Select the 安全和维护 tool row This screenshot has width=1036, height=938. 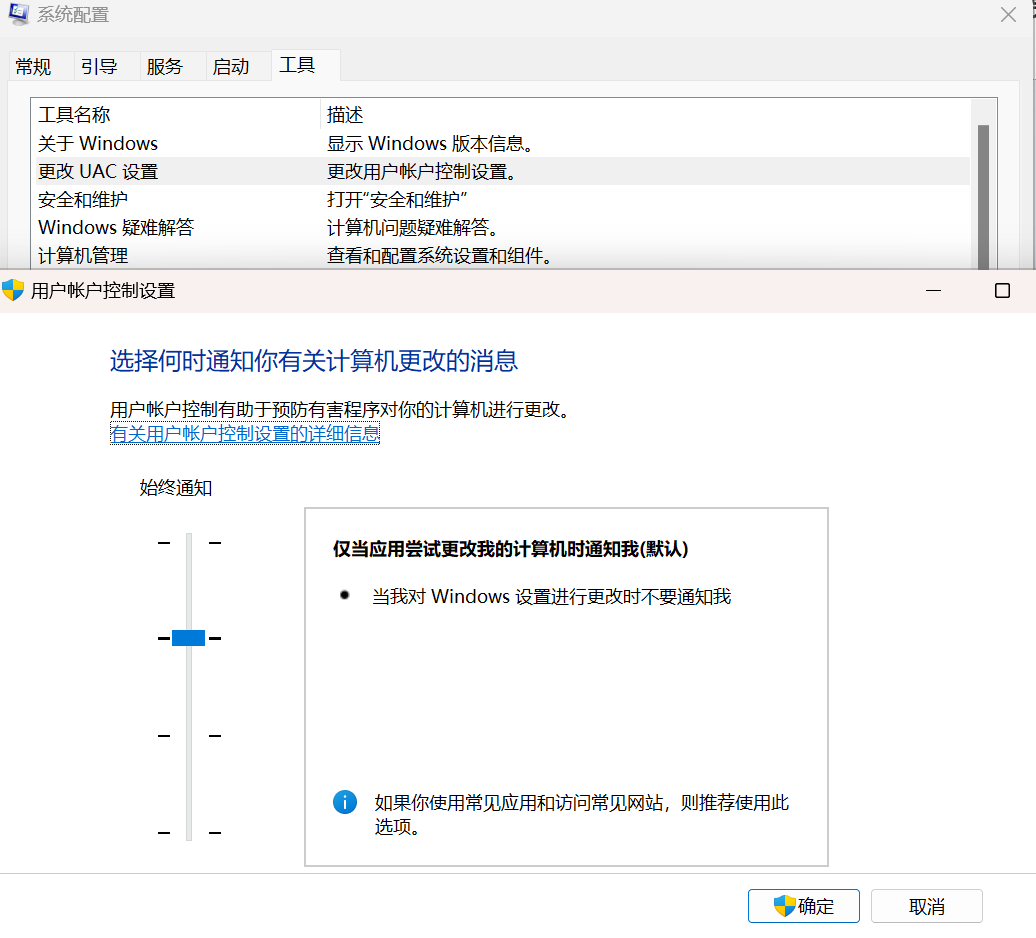pyautogui.click(x=83, y=199)
